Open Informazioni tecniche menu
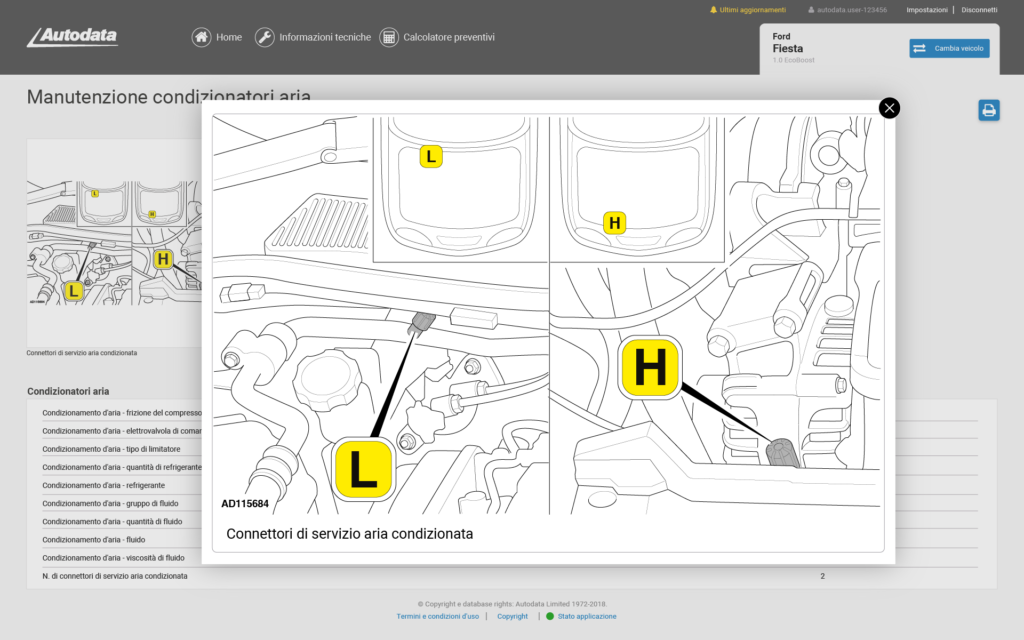The height and width of the screenshot is (640, 1024). pos(324,37)
